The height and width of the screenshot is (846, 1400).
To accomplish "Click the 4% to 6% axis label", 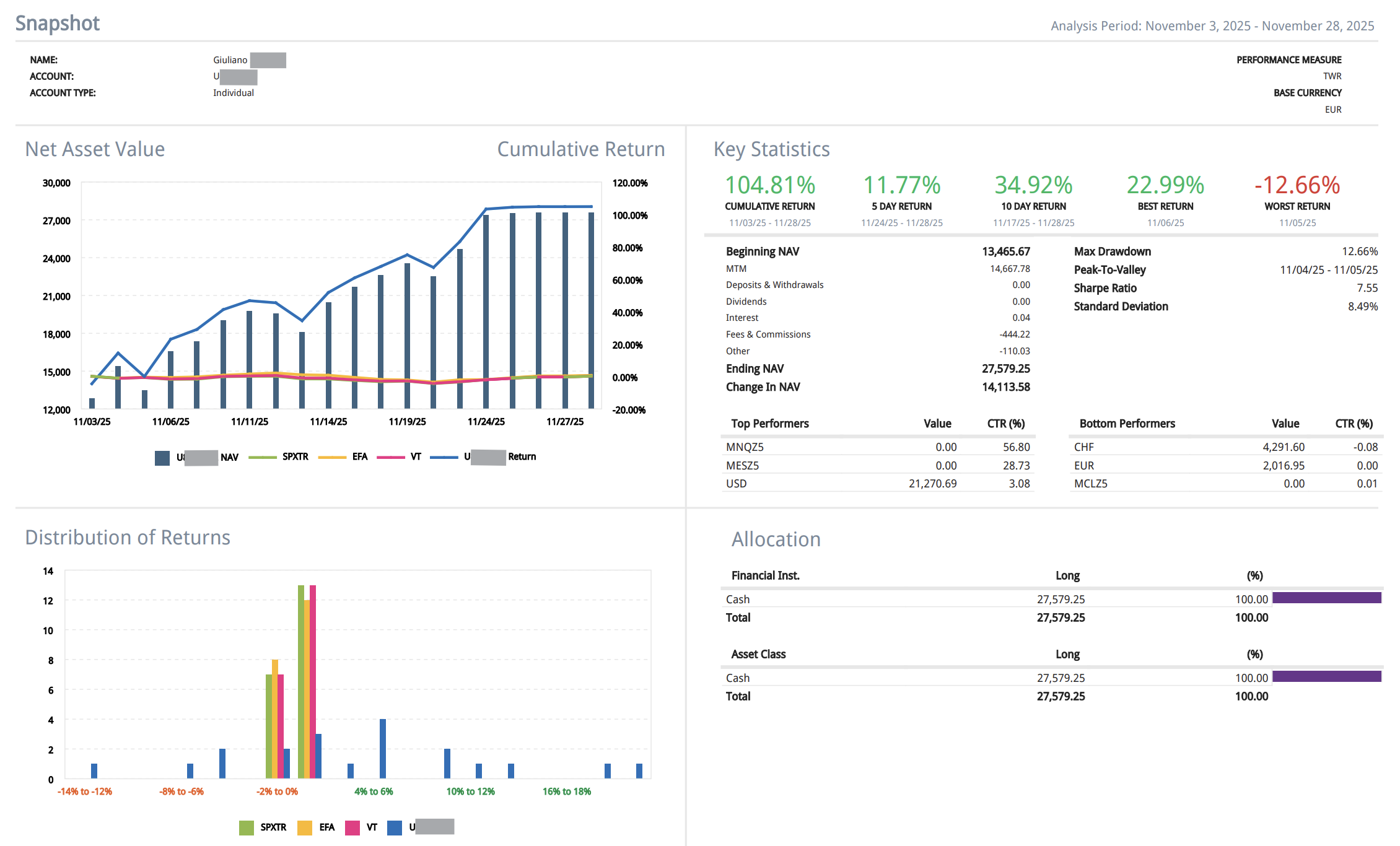I will pos(374,791).
